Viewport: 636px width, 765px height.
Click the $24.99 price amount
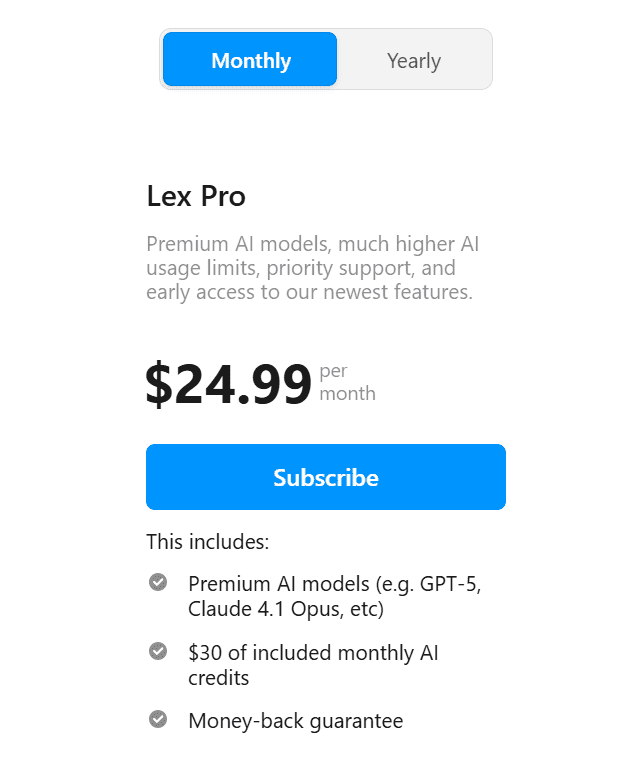229,384
